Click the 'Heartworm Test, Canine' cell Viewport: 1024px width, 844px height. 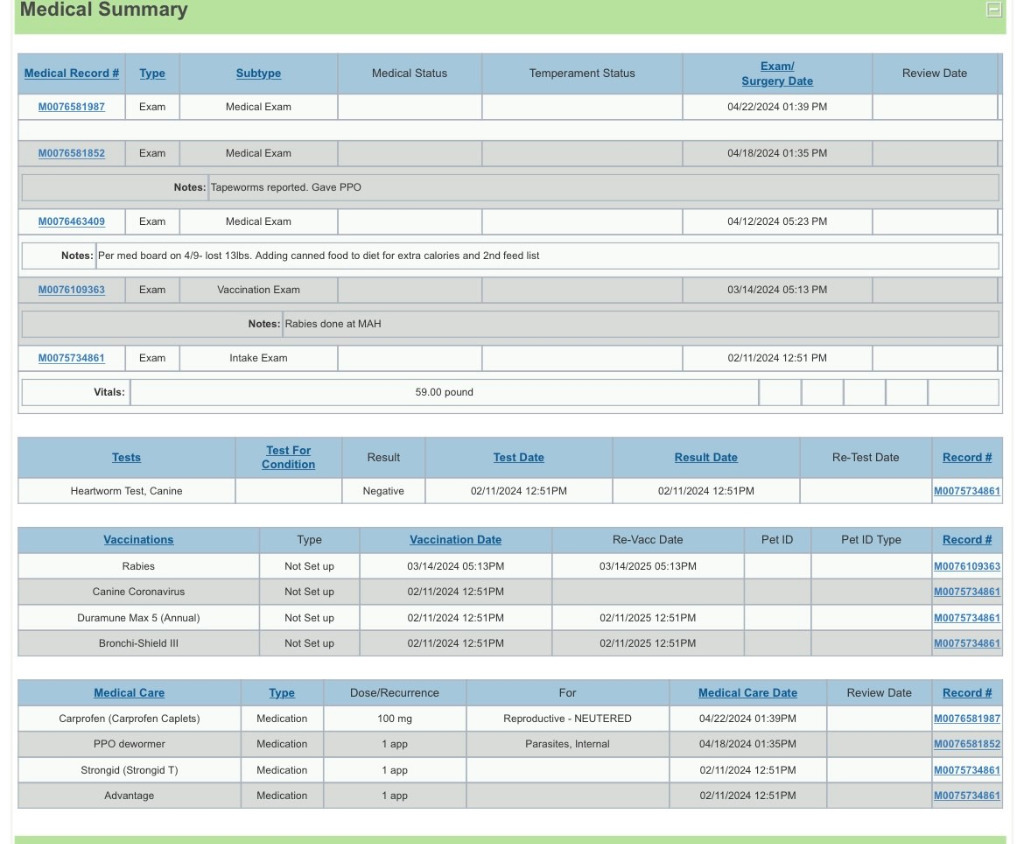(x=127, y=491)
